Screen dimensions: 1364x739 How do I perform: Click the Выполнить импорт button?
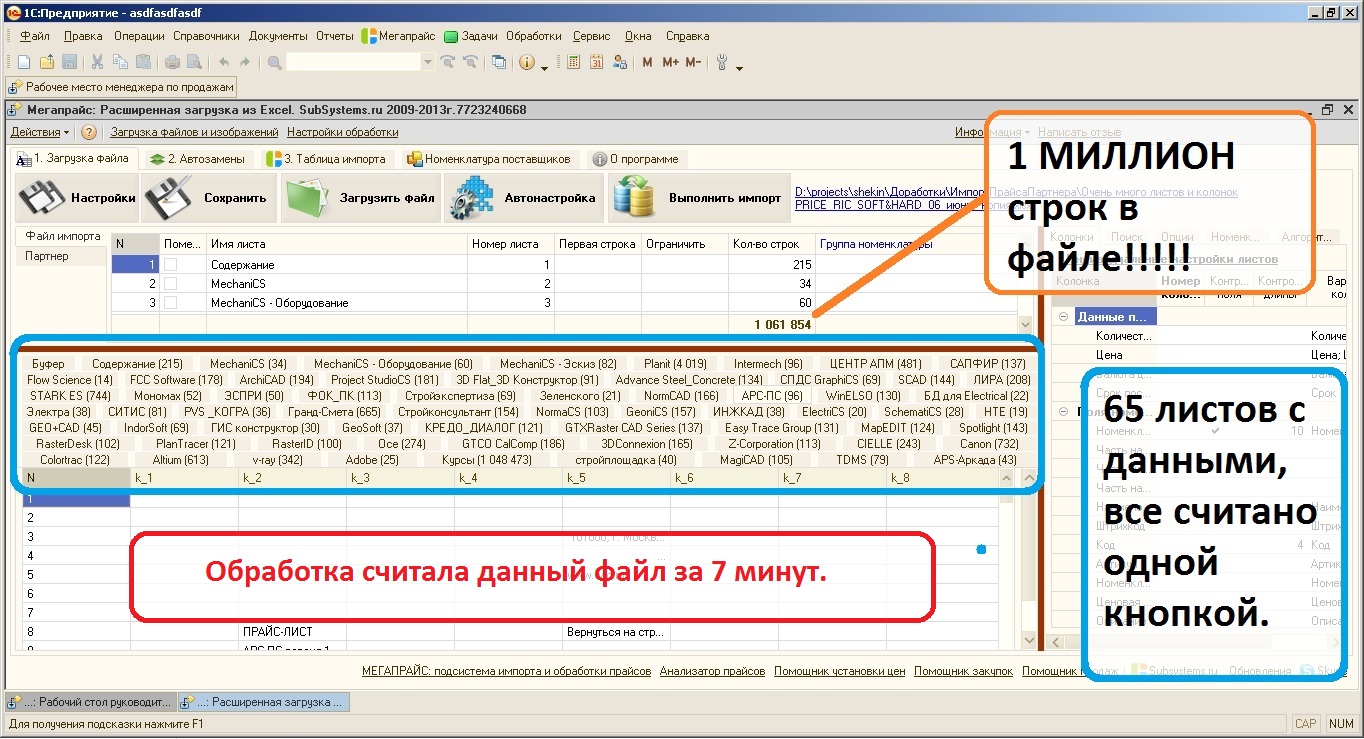tap(698, 198)
